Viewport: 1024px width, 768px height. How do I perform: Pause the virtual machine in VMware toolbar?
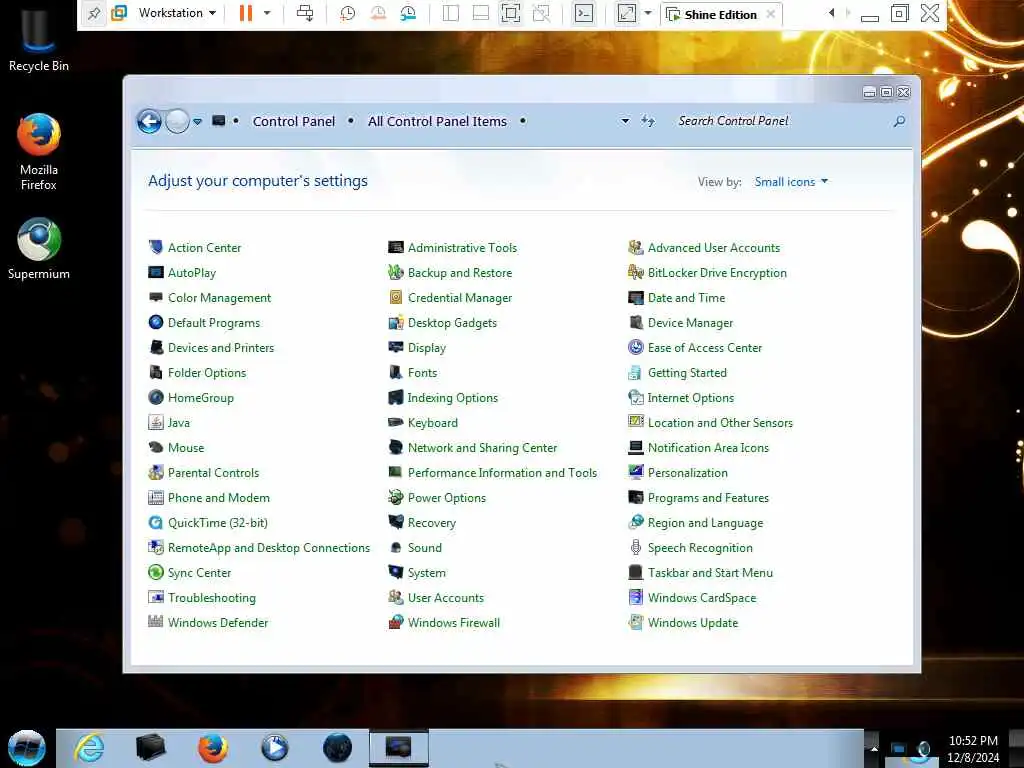click(246, 13)
